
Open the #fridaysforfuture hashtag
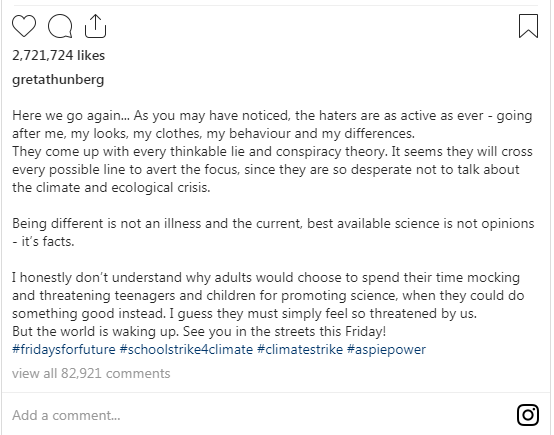64,349
